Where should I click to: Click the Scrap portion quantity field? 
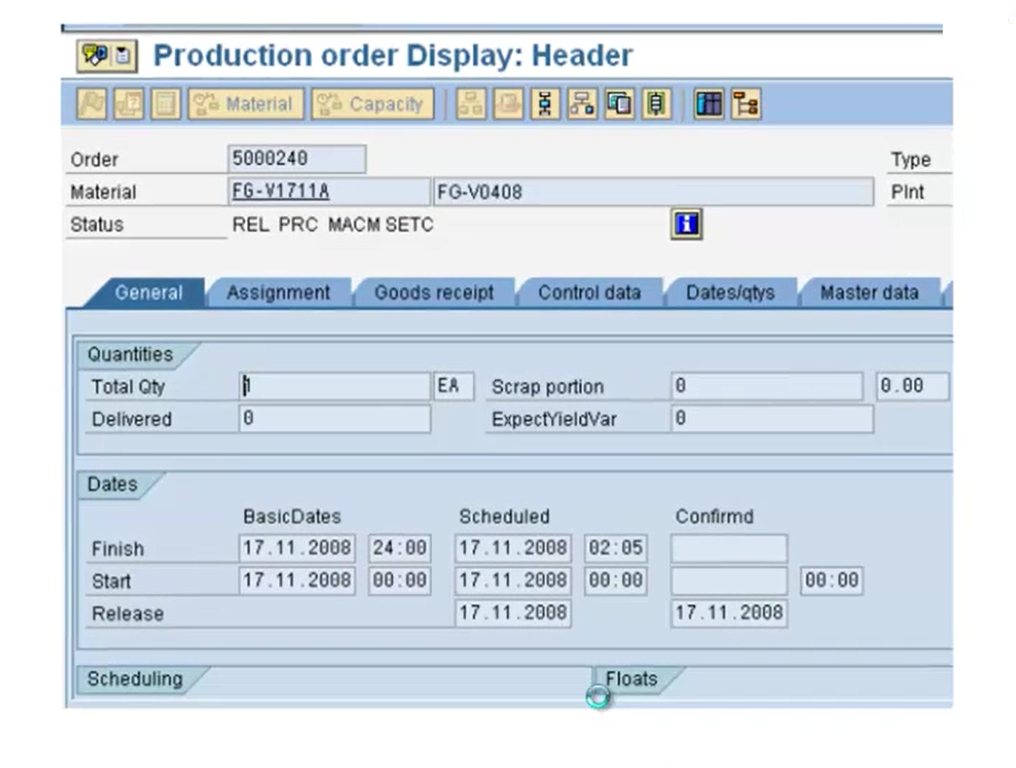767,386
